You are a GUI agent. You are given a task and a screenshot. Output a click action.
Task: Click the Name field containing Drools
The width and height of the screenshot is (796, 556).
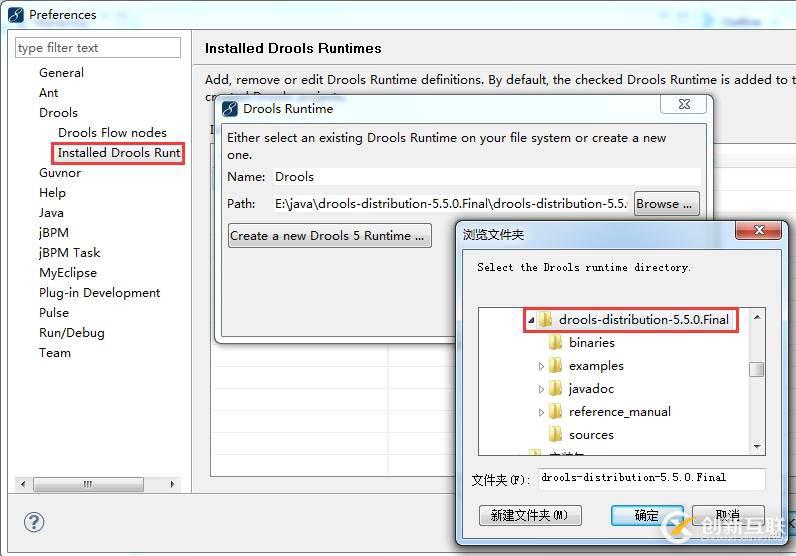pos(486,177)
